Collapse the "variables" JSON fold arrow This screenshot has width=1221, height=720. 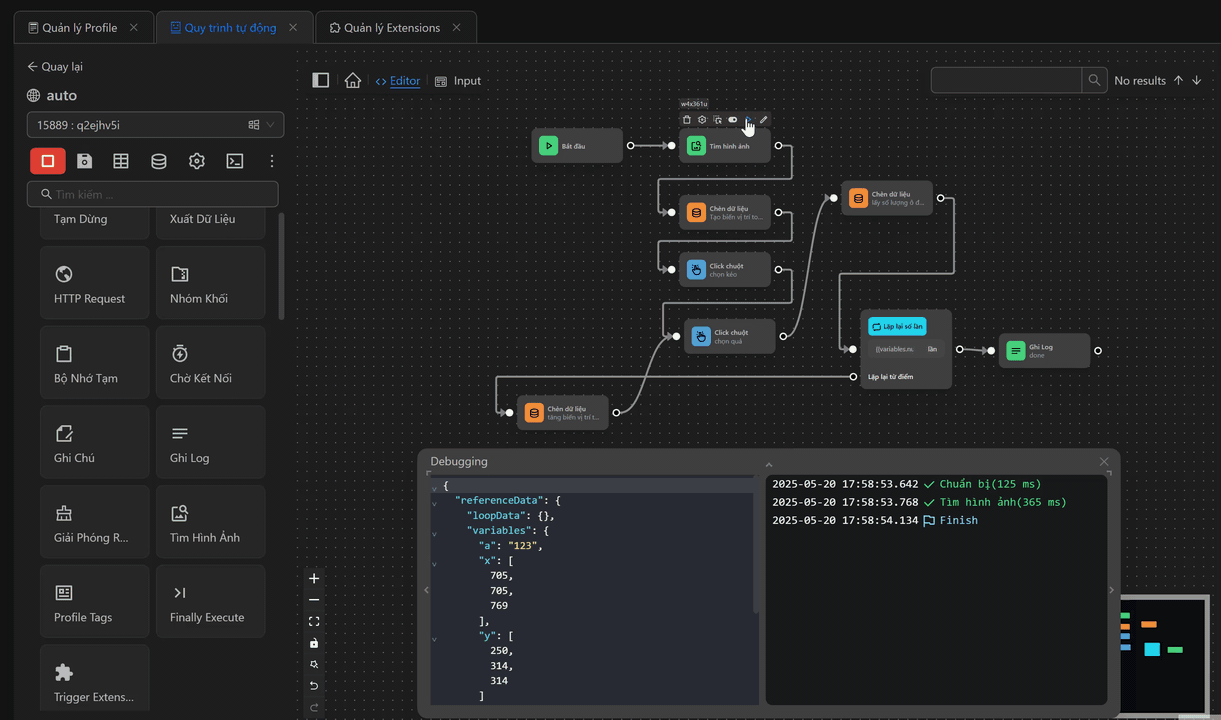coord(434,534)
